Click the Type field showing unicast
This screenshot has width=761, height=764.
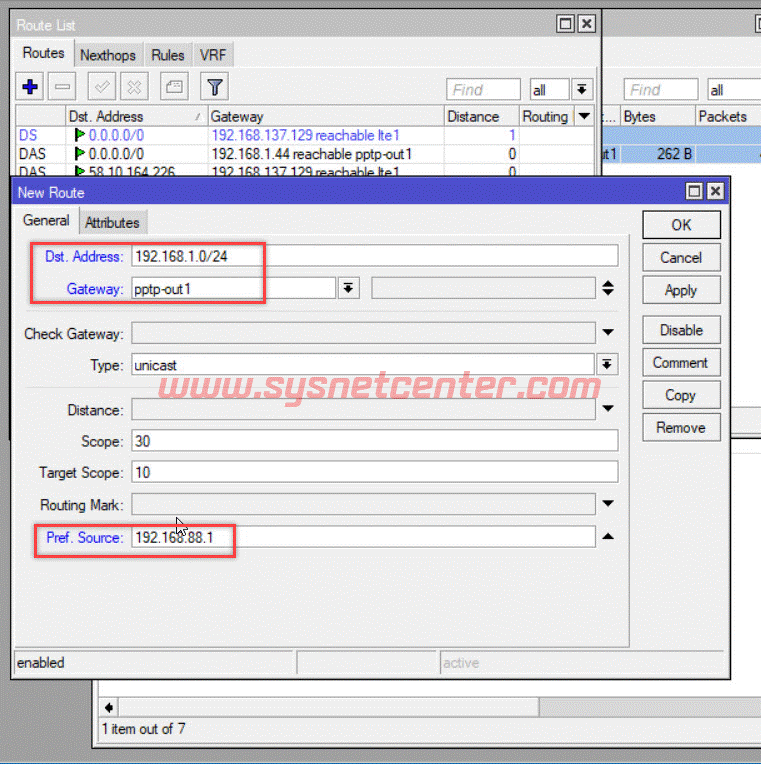coord(363,364)
